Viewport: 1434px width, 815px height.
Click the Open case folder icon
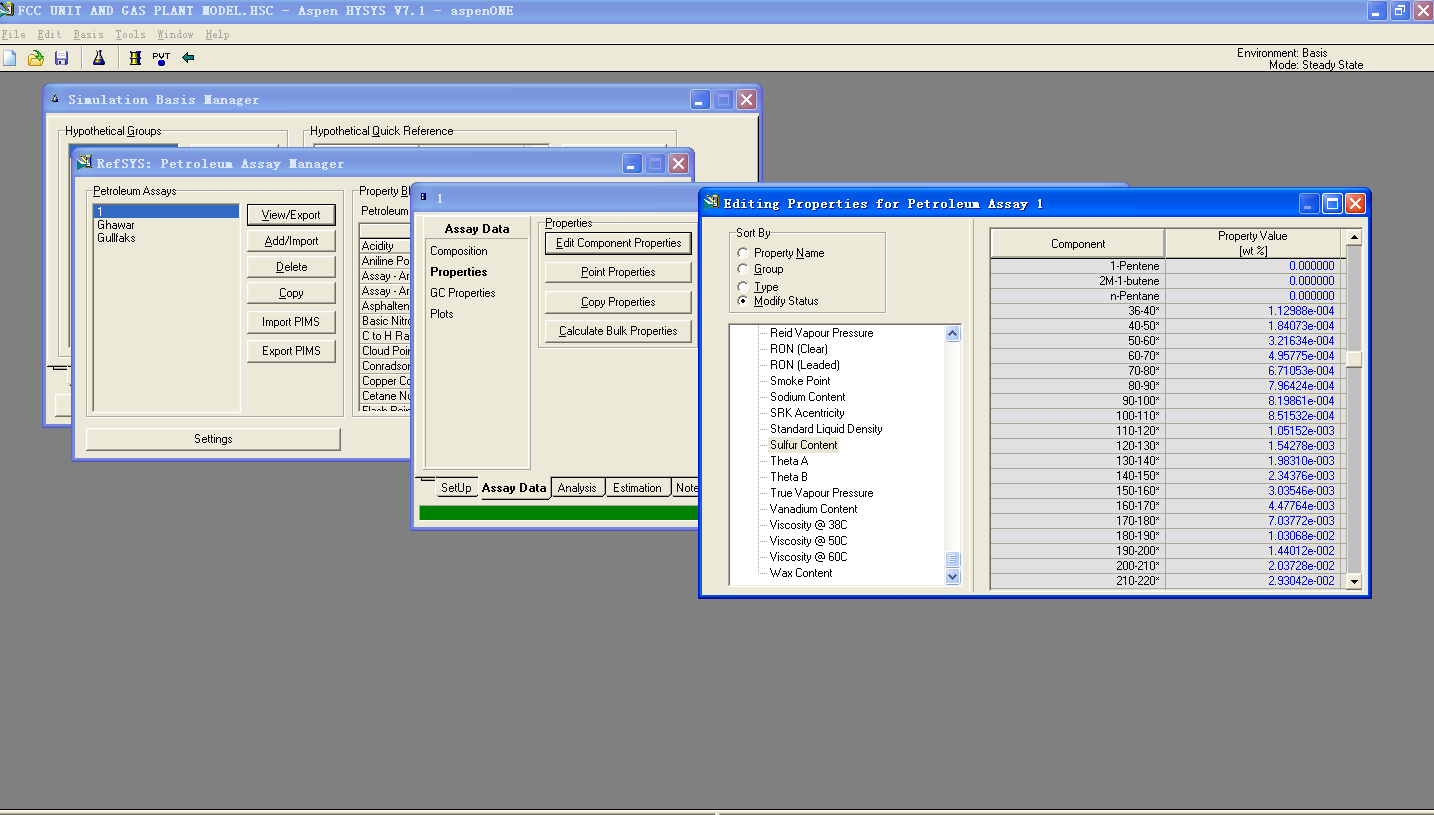tap(36, 58)
